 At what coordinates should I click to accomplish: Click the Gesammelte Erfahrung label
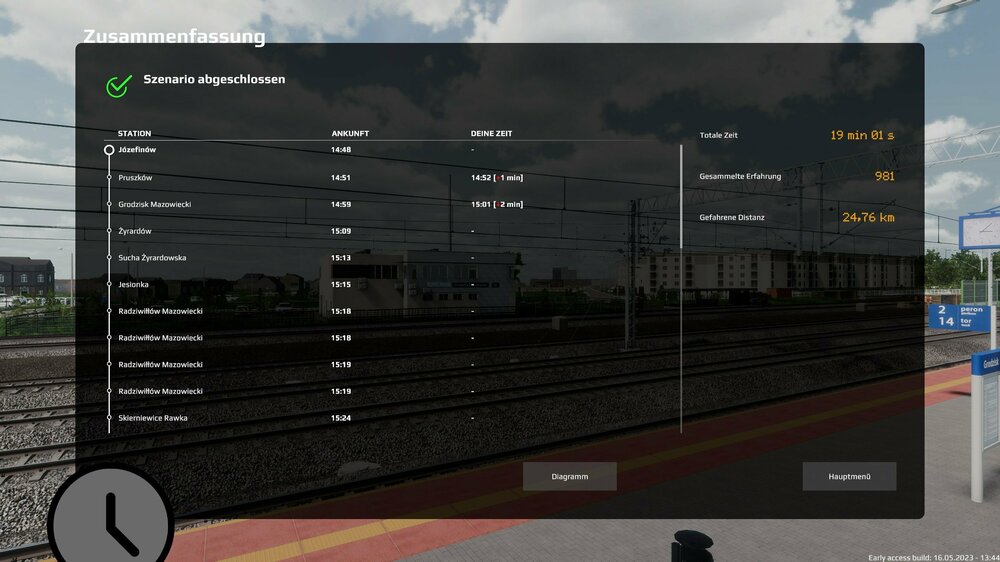click(740, 177)
